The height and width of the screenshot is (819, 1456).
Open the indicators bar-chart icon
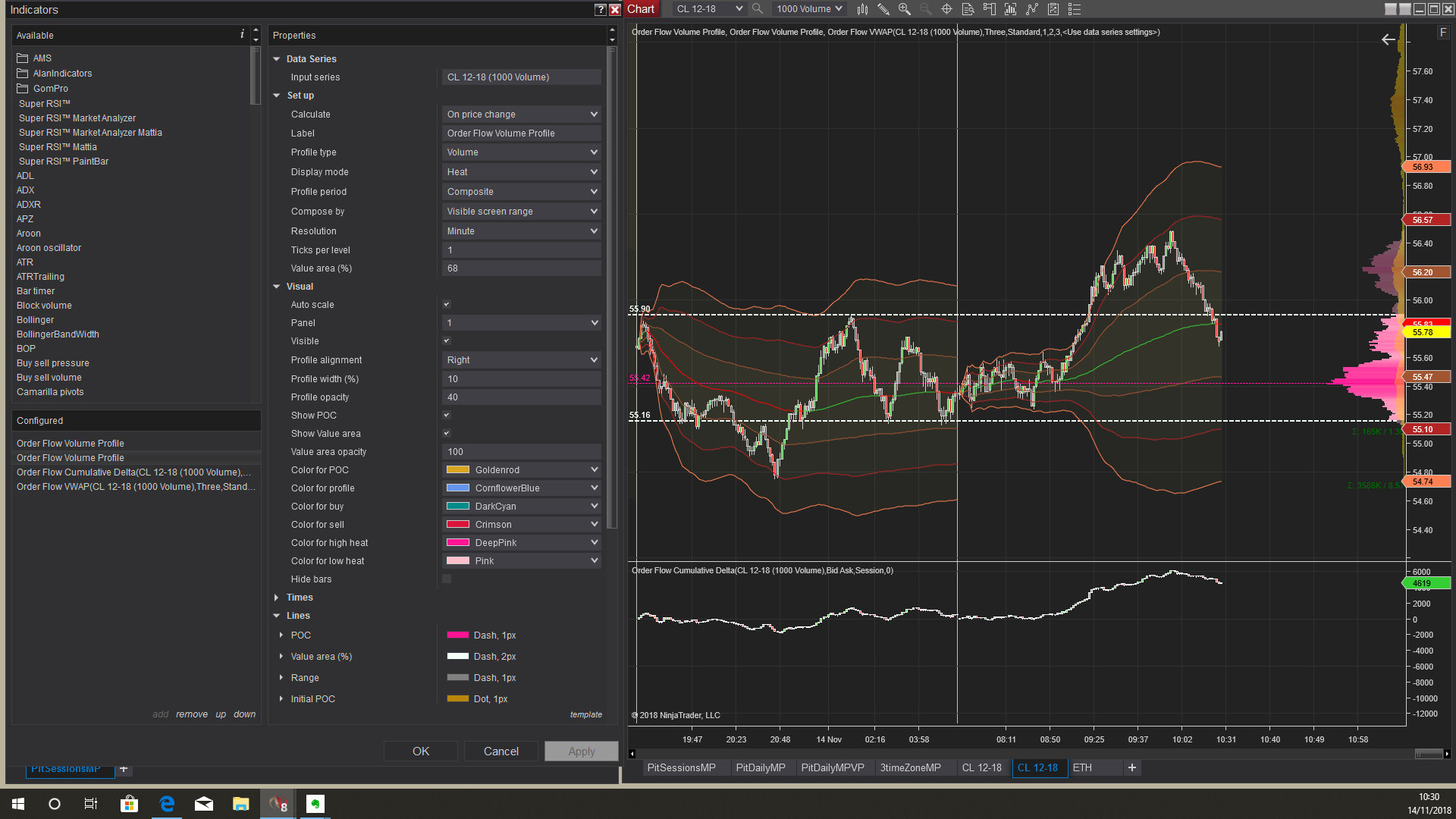[x=1010, y=9]
